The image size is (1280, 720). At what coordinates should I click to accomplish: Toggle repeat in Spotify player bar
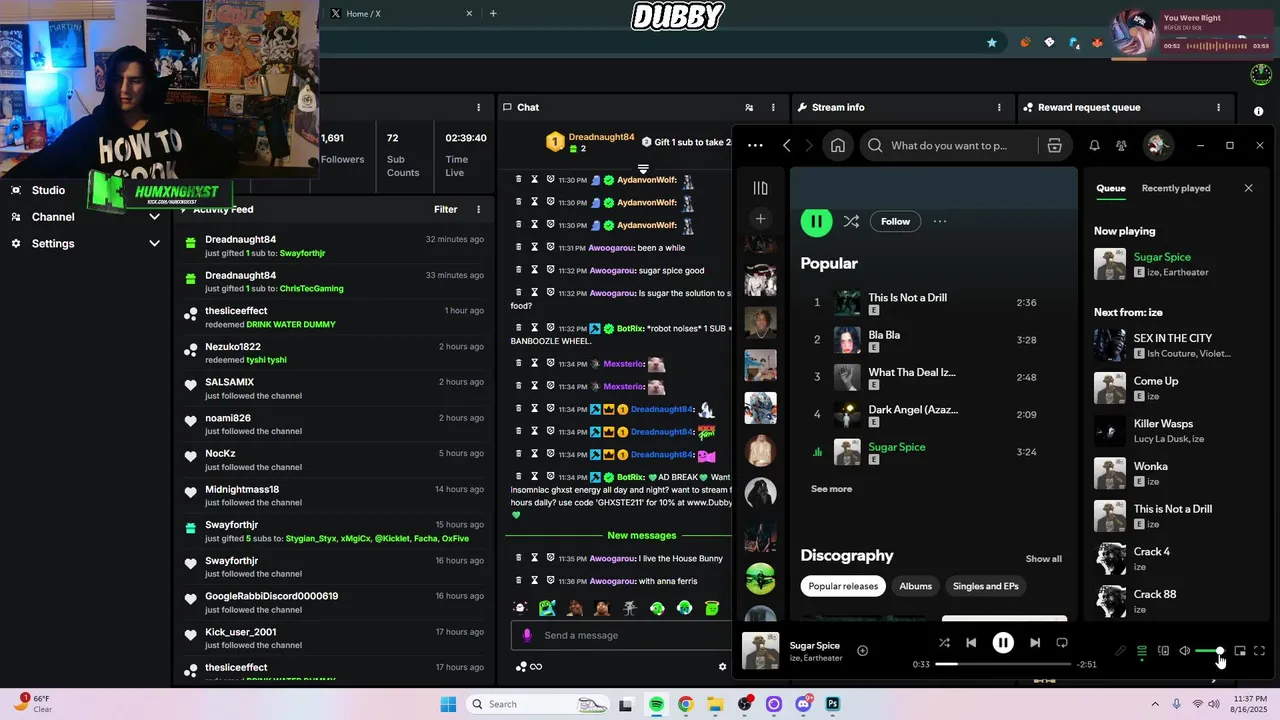point(1062,643)
